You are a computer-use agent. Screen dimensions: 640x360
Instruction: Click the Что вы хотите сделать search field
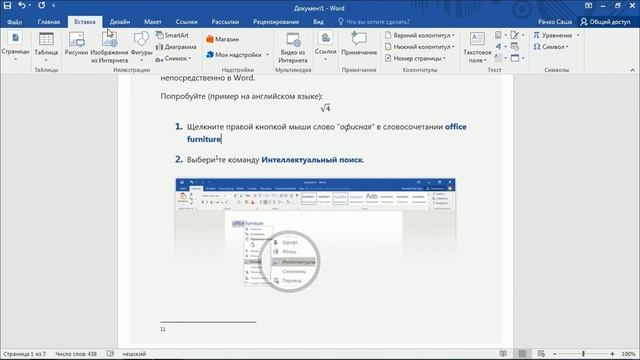pos(373,22)
